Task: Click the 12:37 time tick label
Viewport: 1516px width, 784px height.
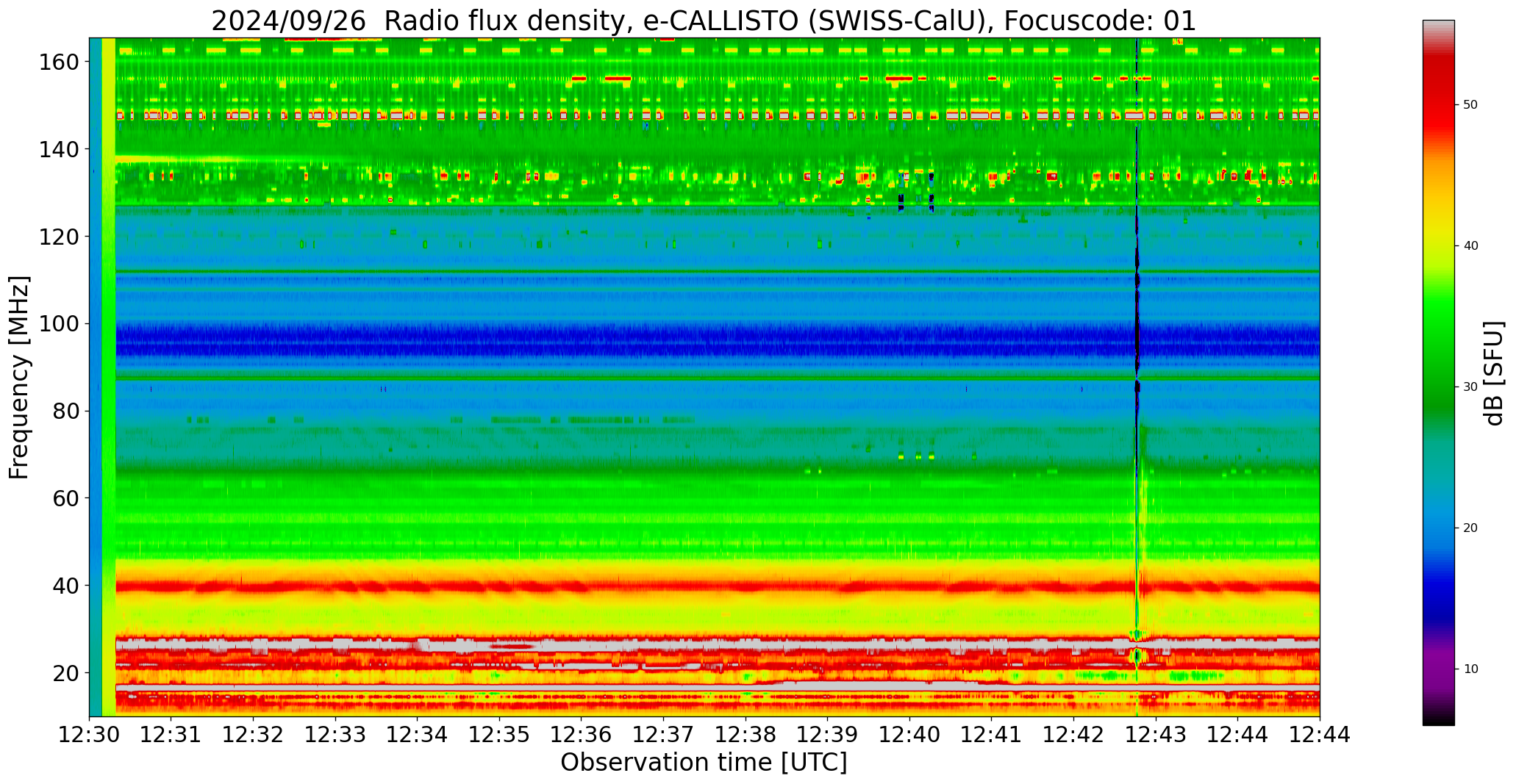Action: (663, 734)
